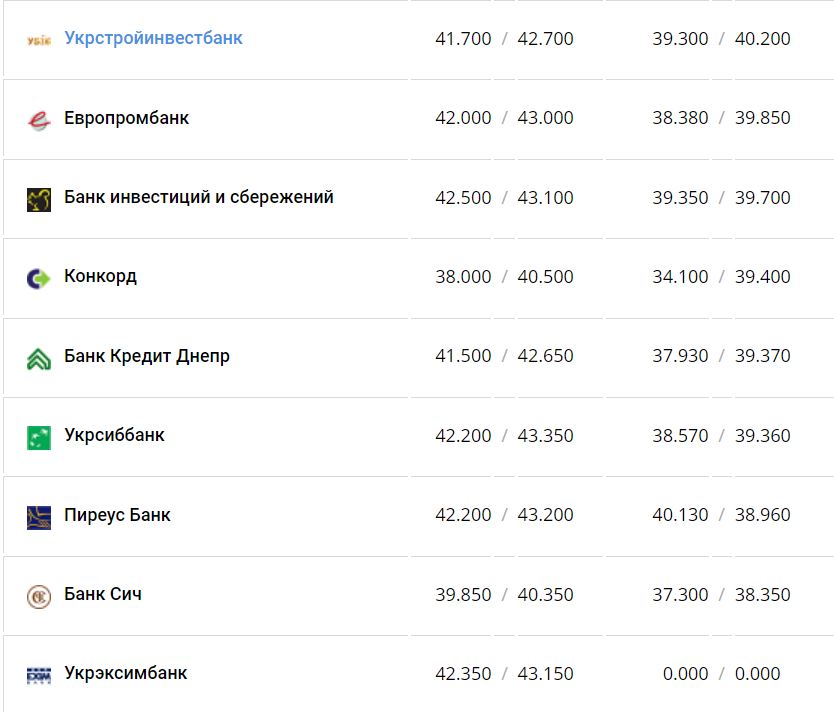Click the 0.000 rate for Укрэксимбанк
Image resolution: width=834 pixels, height=715 pixels.
[x=687, y=673]
